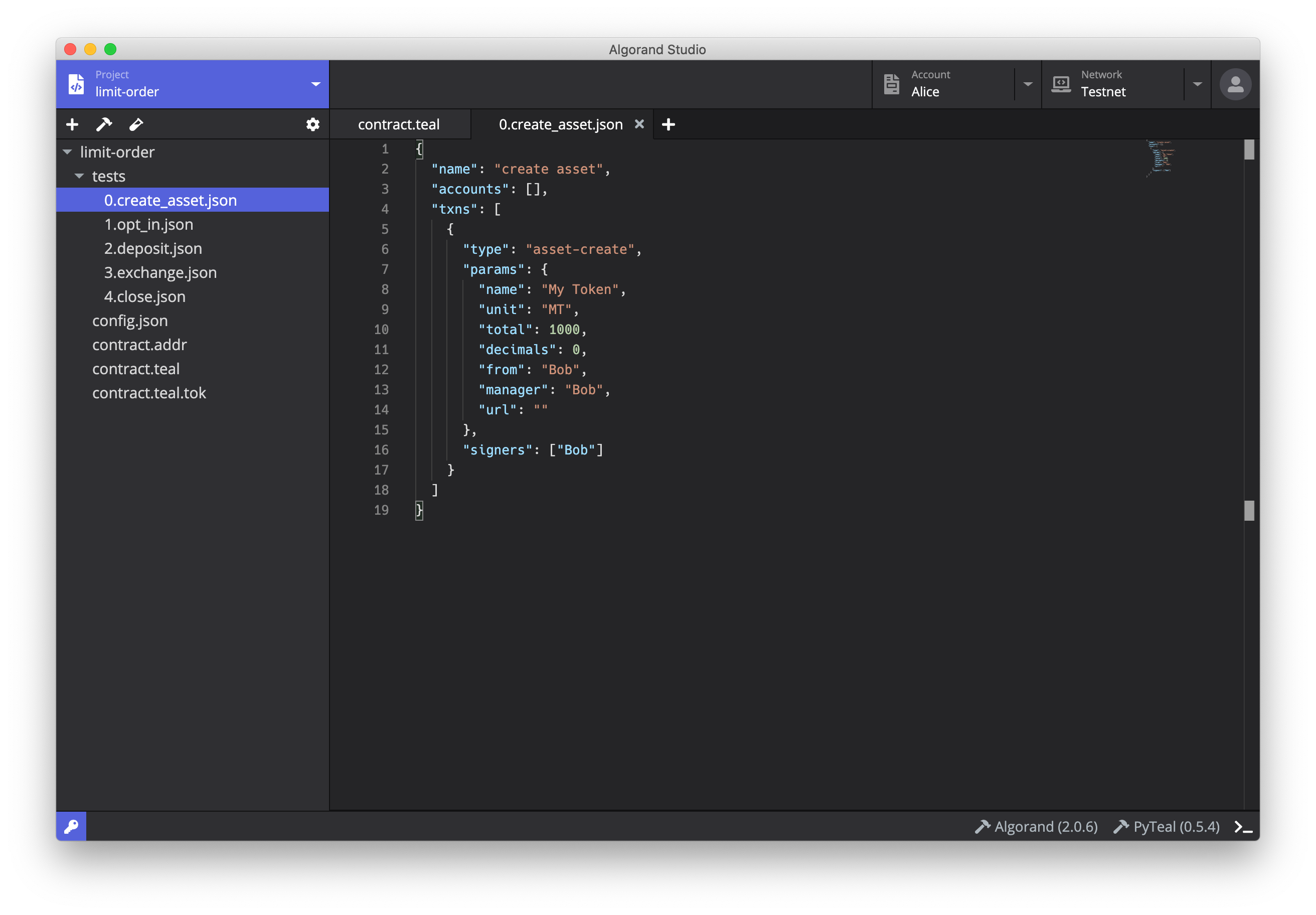Open 2.deposit.json in file tree
Viewport: 1316px width, 915px height.
click(x=153, y=248)
